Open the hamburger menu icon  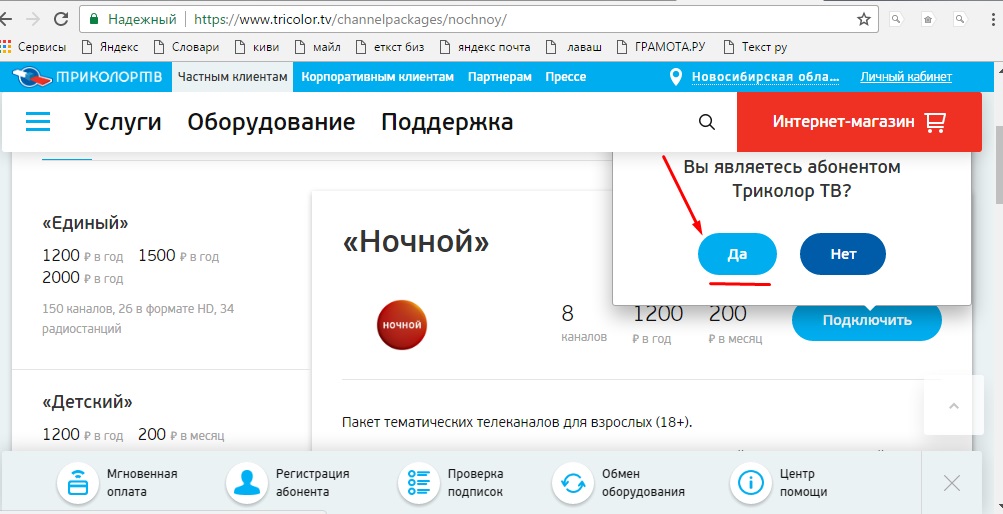coord(38,122)
